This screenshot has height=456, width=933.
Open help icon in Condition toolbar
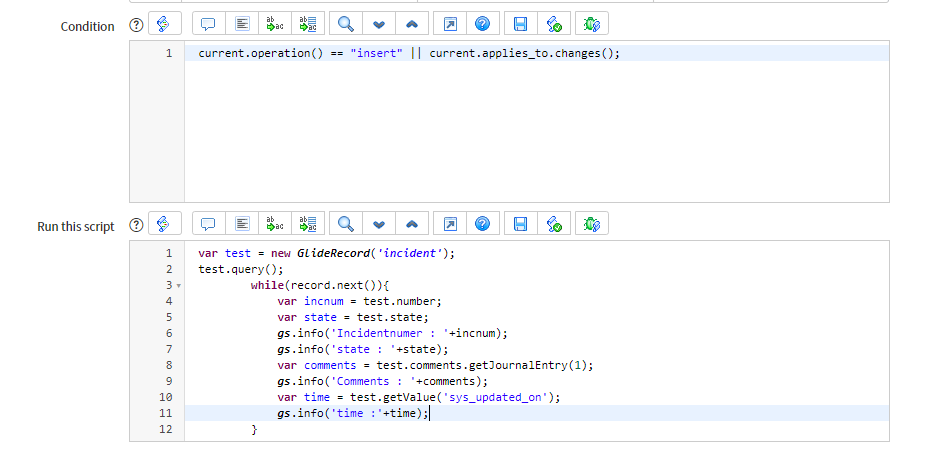pos(482,25)
